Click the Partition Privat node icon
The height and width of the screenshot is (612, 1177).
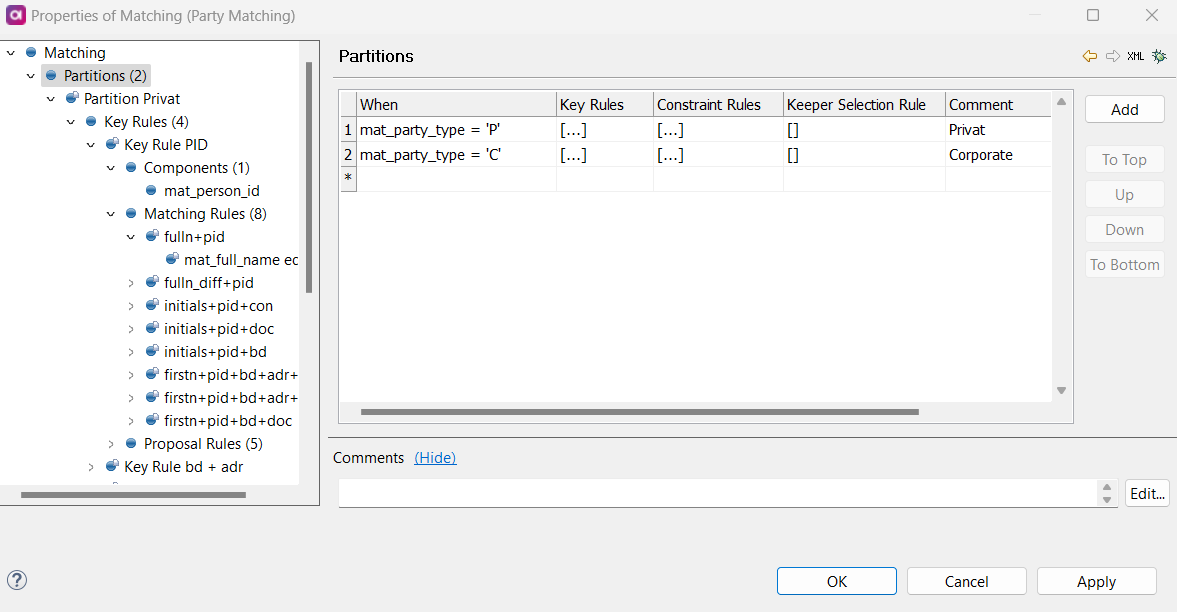tap(72, 98)
